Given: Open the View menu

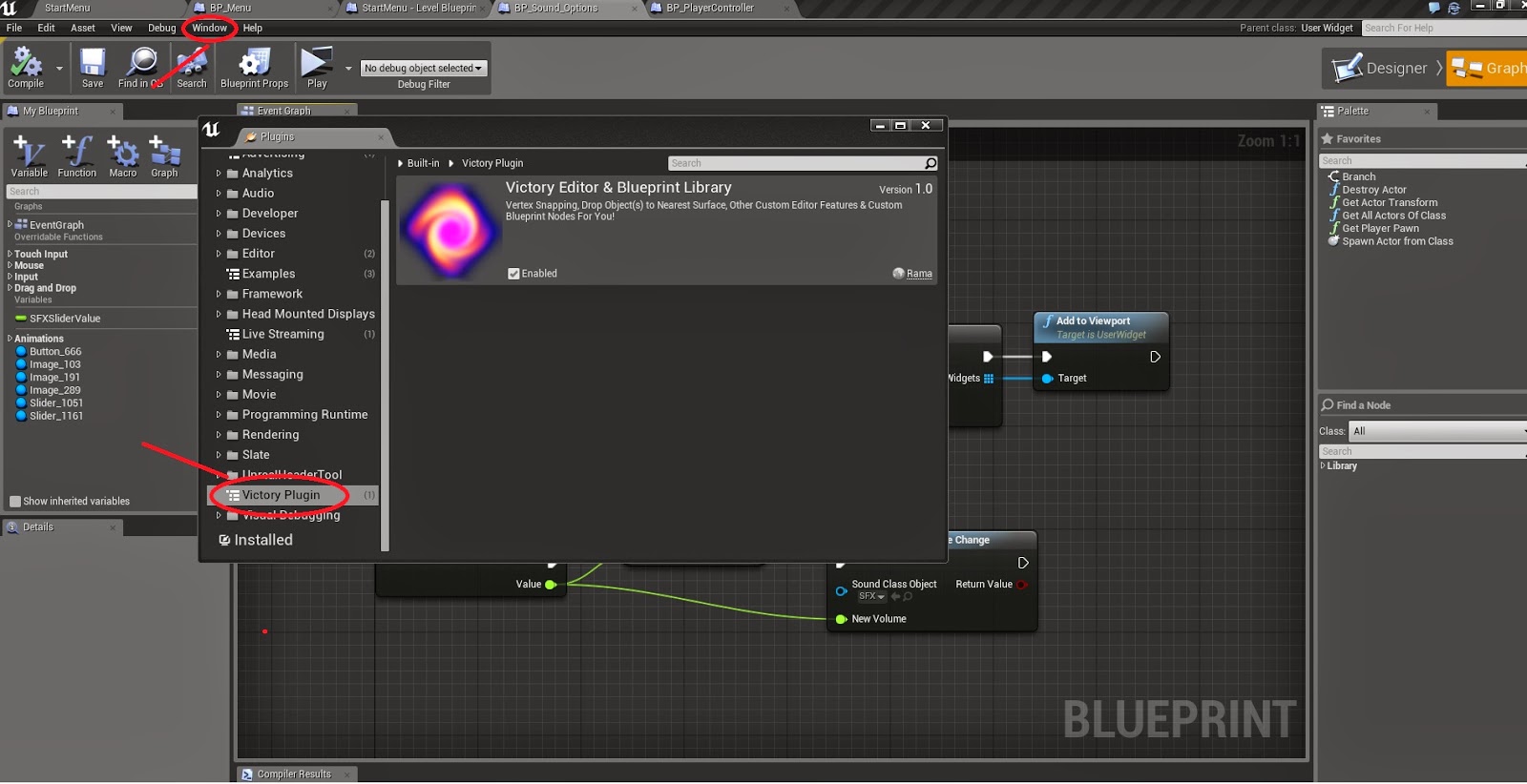Looking at the screenshot, I should click(121, 28).
